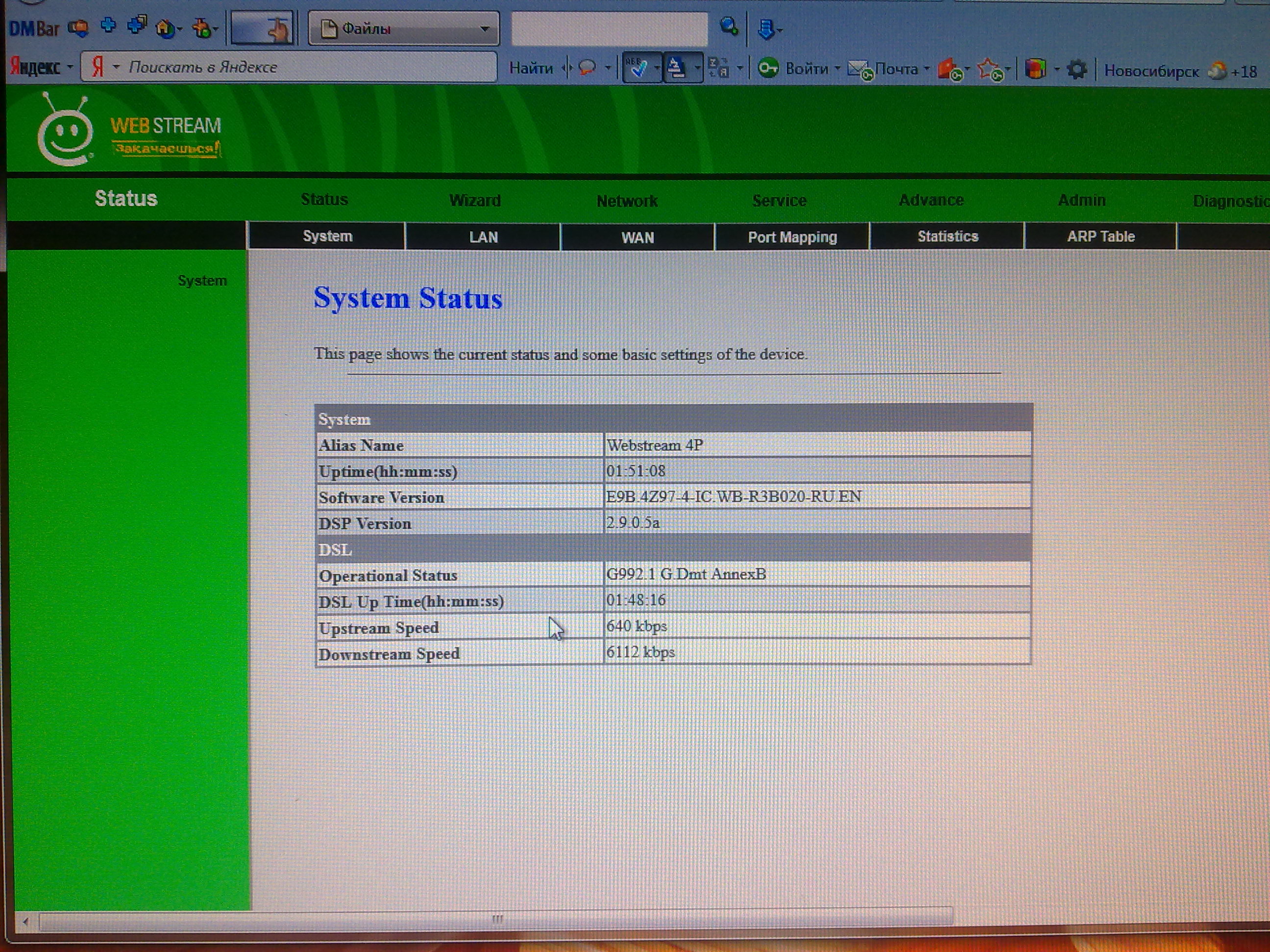Open the Status main menu
Screen dimensions: 1270x952
pos(324,199)
